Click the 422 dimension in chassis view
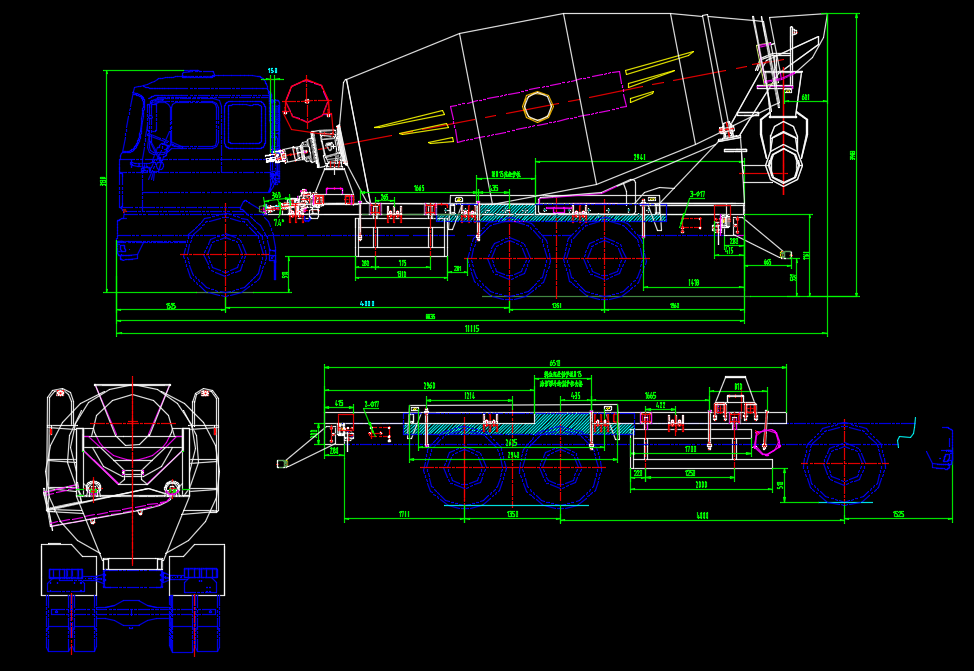Viewport: 974px width, 671px height. [661, 406]
